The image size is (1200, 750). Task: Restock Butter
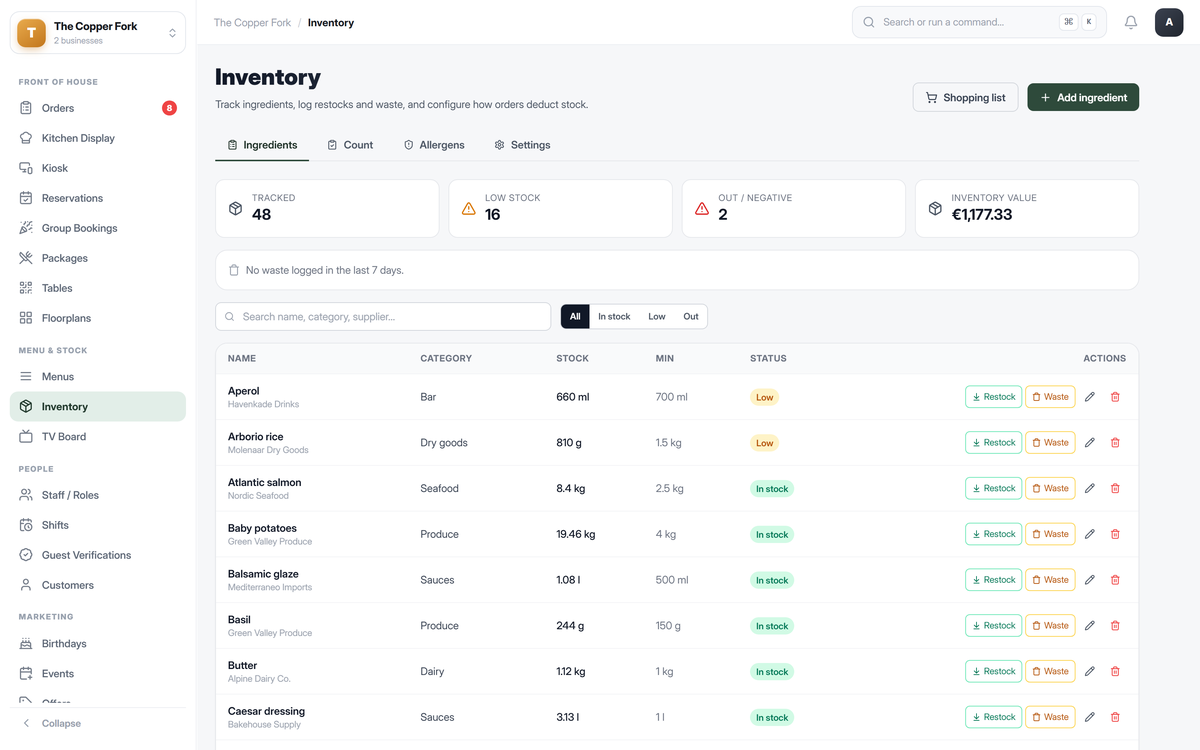[x=993, y=672]
